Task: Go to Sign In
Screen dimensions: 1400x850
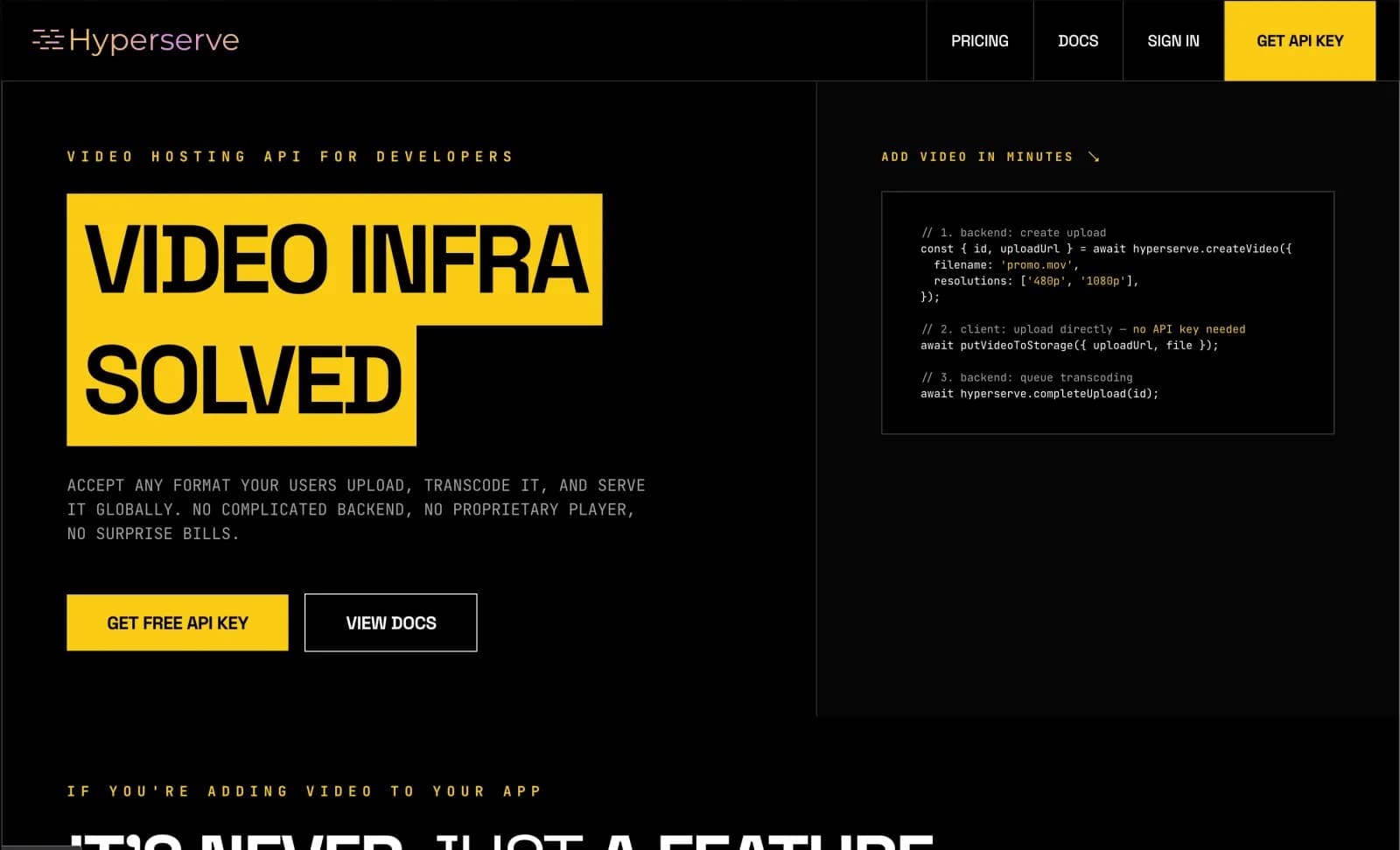Action: 1172,41
